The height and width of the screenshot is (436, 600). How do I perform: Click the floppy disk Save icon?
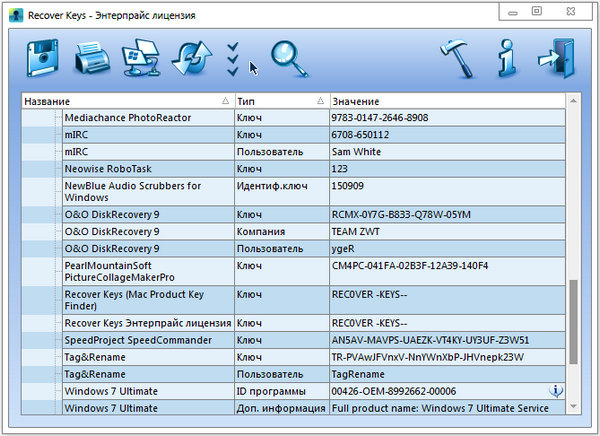[x=45, y=59]
